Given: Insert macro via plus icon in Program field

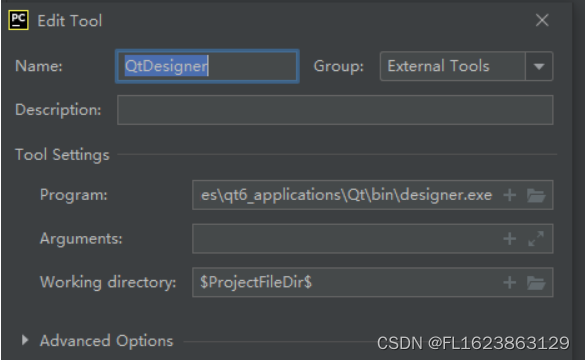Looking at the screenshot, I should tap(510, 195).
